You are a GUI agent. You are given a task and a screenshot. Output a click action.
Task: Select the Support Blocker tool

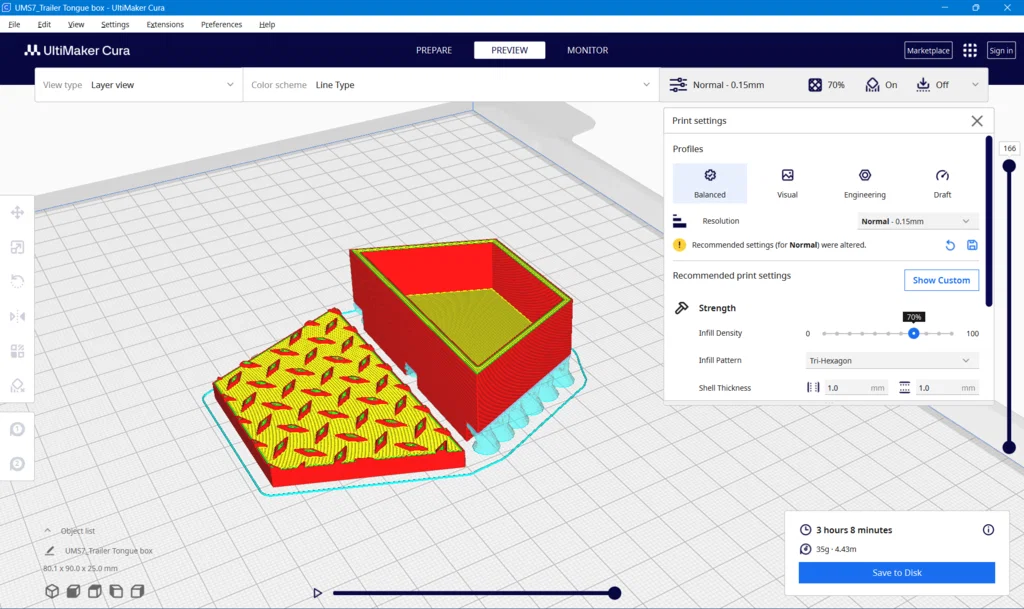(x=18, y=386)
